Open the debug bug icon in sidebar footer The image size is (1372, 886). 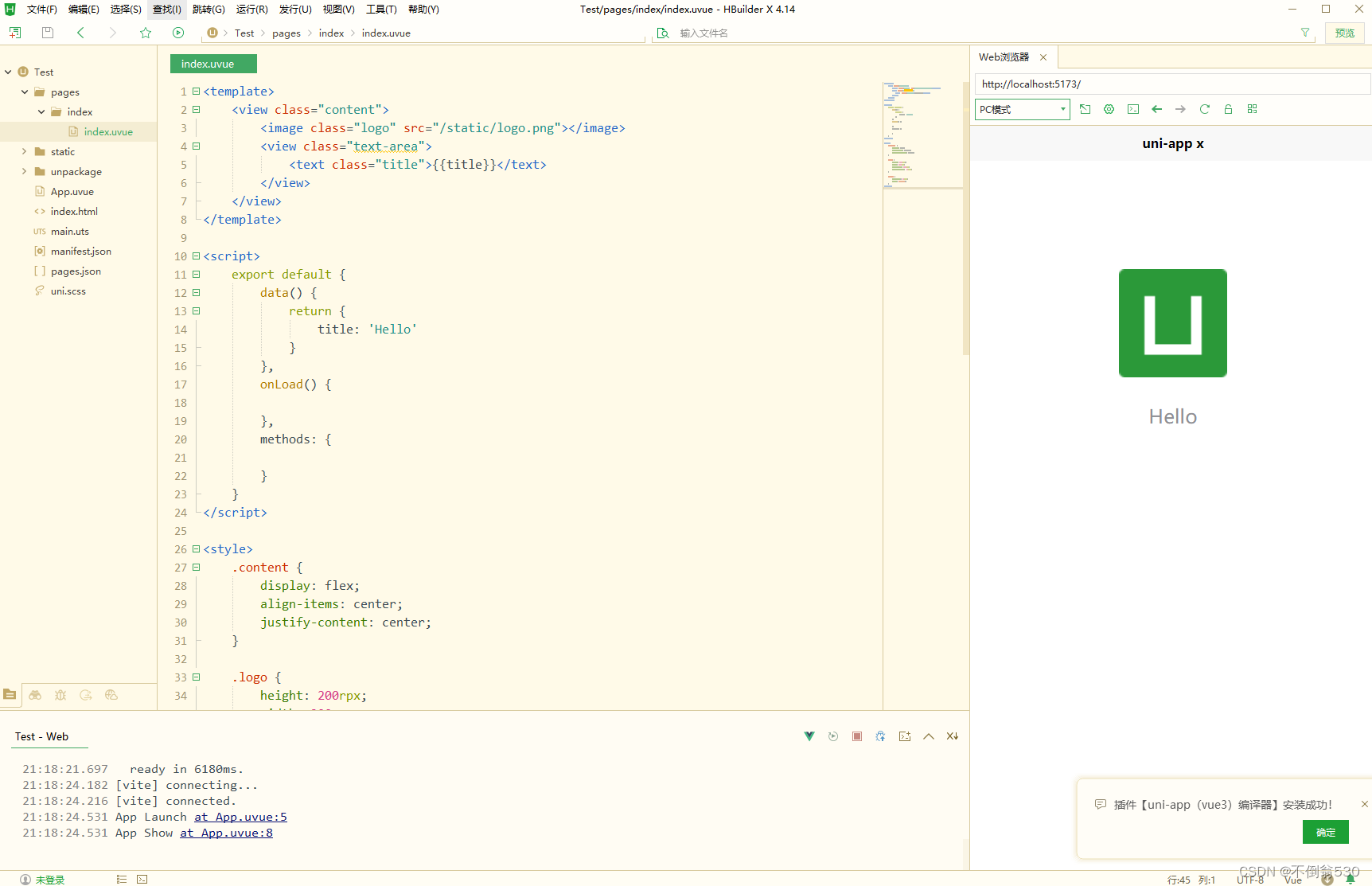pyautogui.click(x=60, y=695)
